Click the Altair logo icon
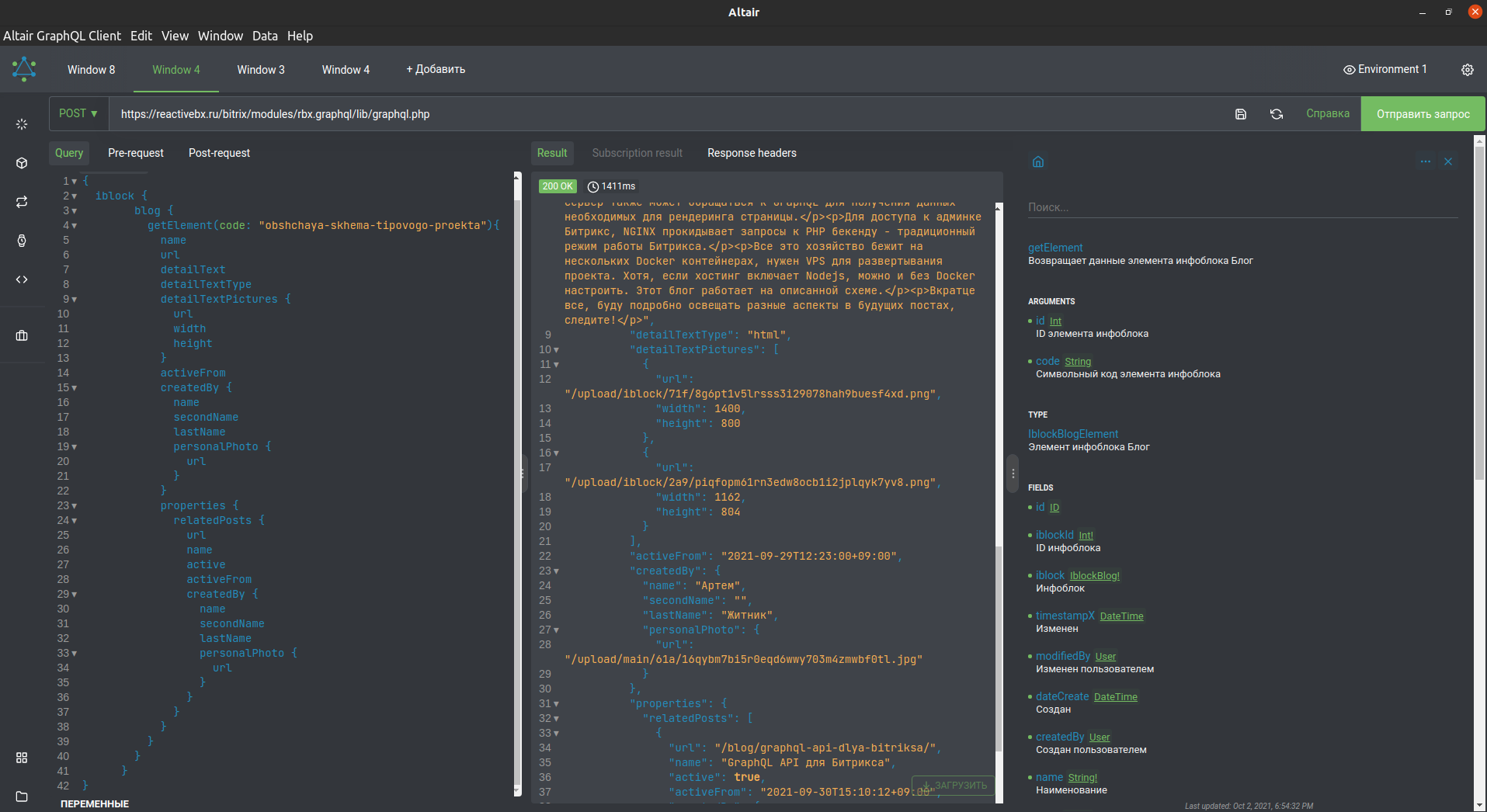This screenshot has height=812, width=1487. click(x=24, y=69)
